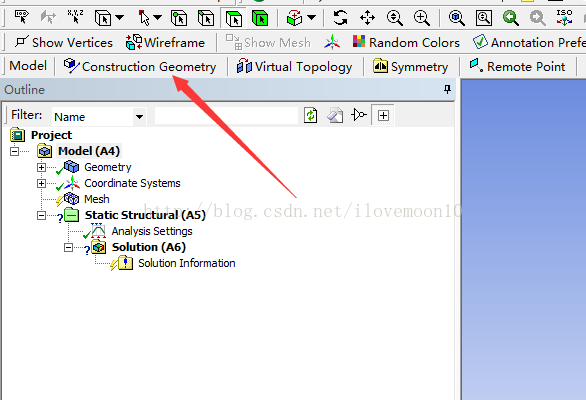Enable Body selection filter
The image size is (586, 400).
click(x=260, y=18)
